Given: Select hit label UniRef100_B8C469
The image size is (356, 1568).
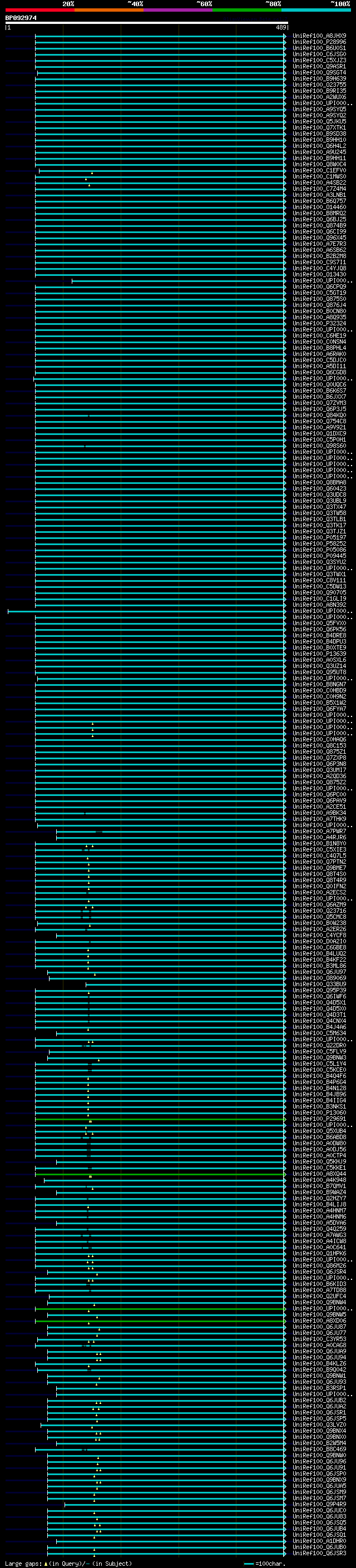Looking at the screenshot, I should click(319, 1450).
